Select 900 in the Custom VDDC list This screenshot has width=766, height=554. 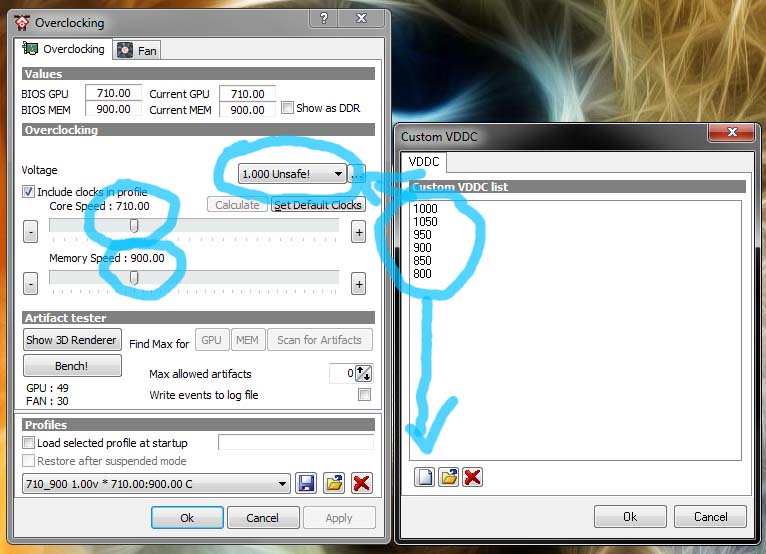click(x=423, y=248)
